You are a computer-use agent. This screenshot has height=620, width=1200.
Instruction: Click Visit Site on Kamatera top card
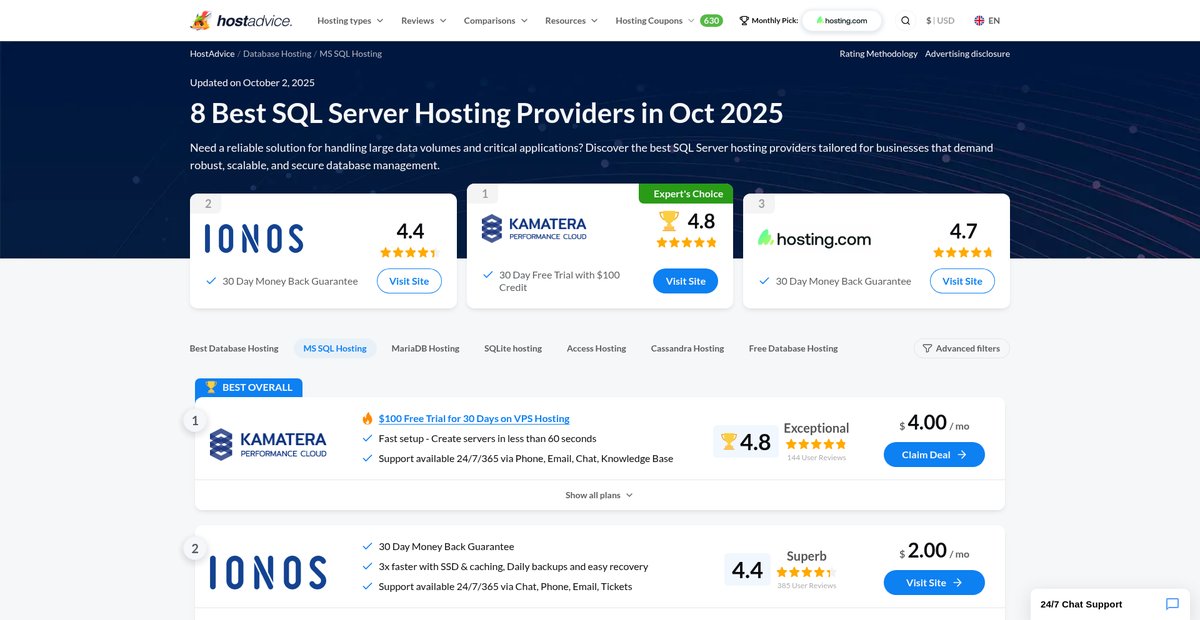pyautogui.click(x=686, y=281)
